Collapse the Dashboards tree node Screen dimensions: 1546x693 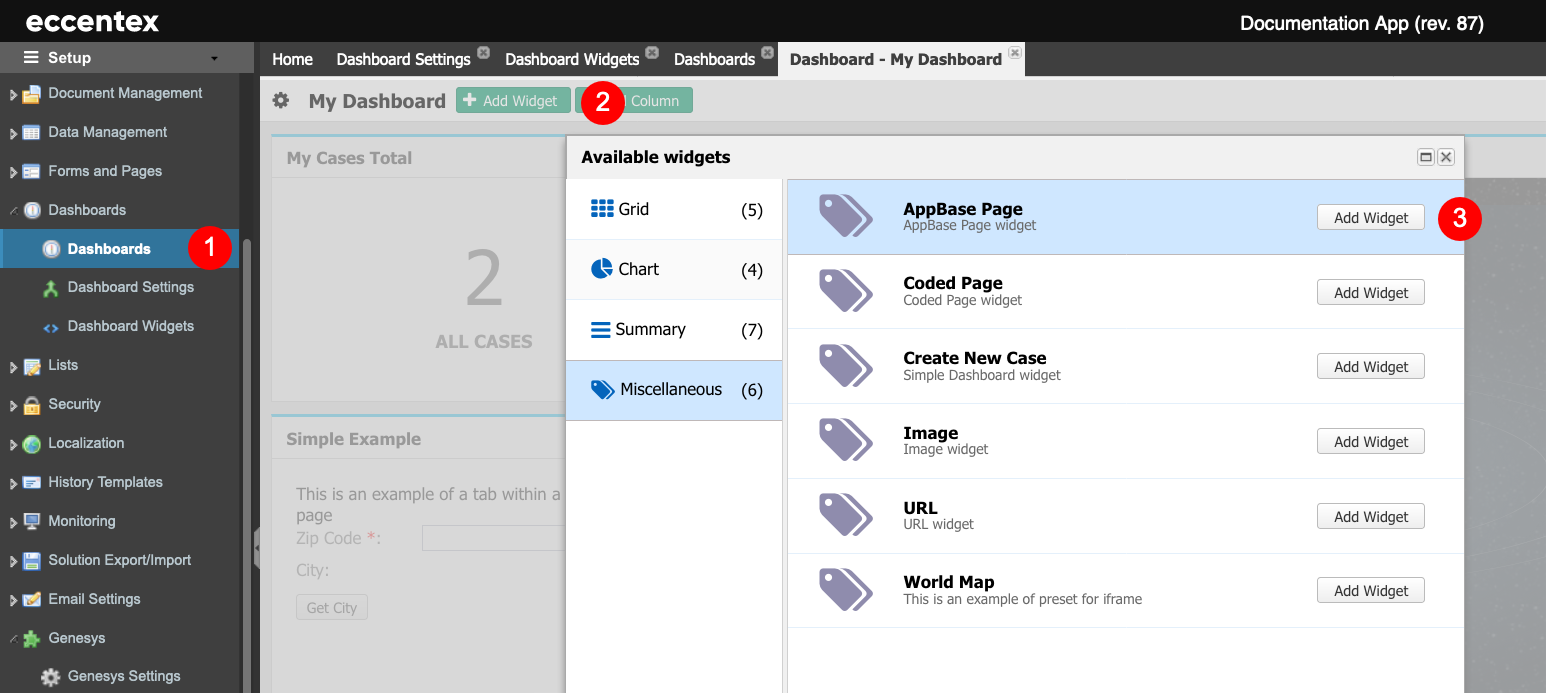tap(13, 211)
